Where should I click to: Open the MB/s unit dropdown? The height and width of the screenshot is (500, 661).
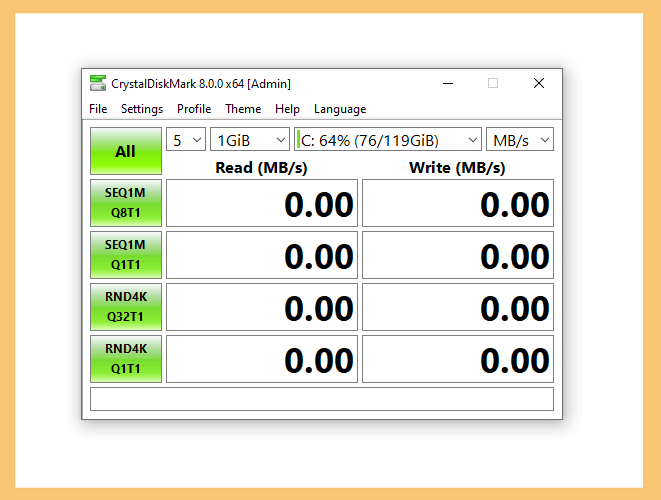point(520,139)
